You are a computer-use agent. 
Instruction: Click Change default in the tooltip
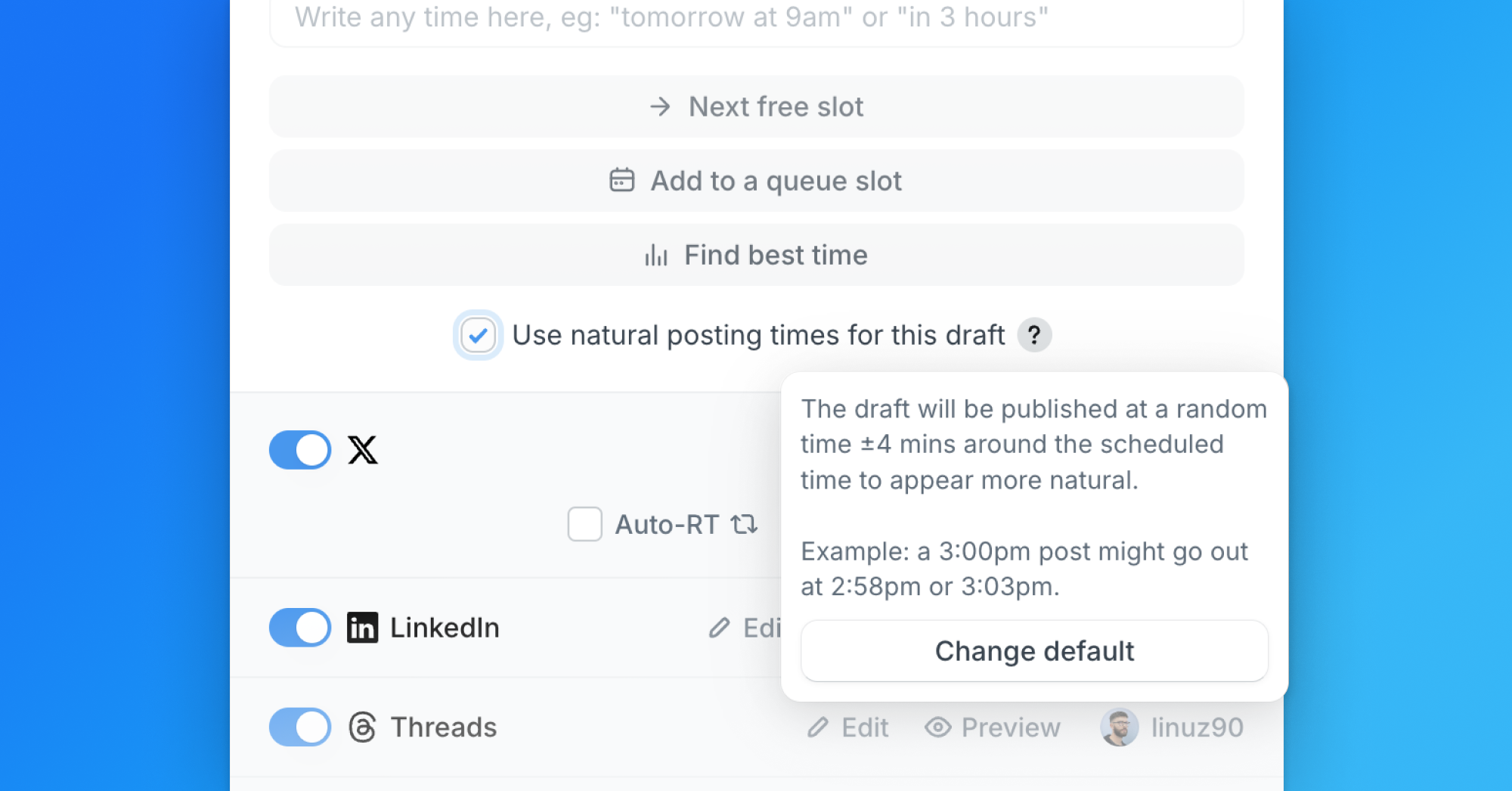point(1034,651)
